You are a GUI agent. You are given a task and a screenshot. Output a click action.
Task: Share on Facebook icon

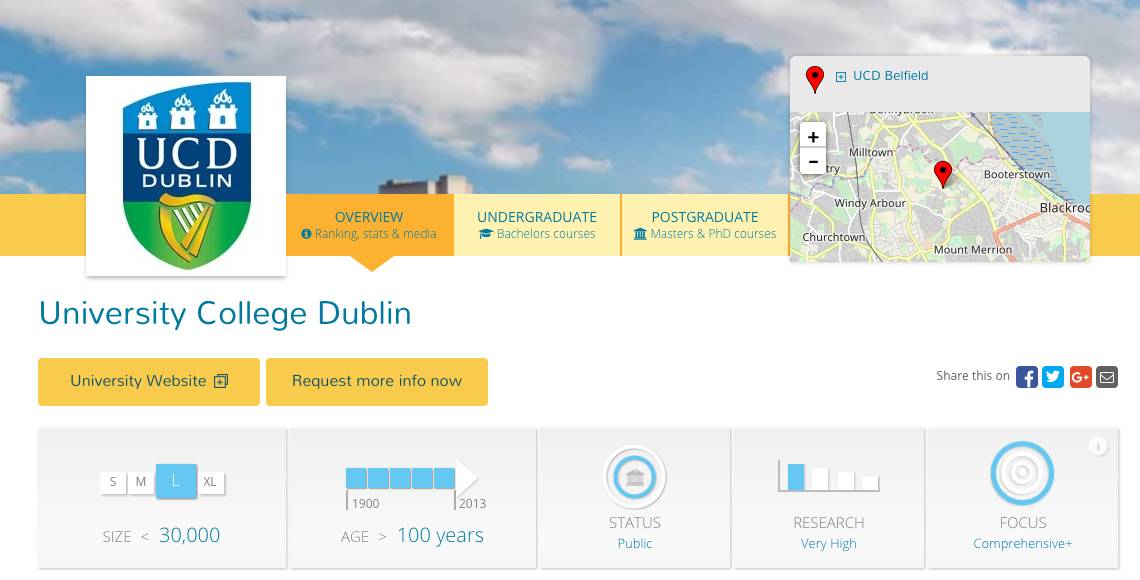pos(1026,377)
